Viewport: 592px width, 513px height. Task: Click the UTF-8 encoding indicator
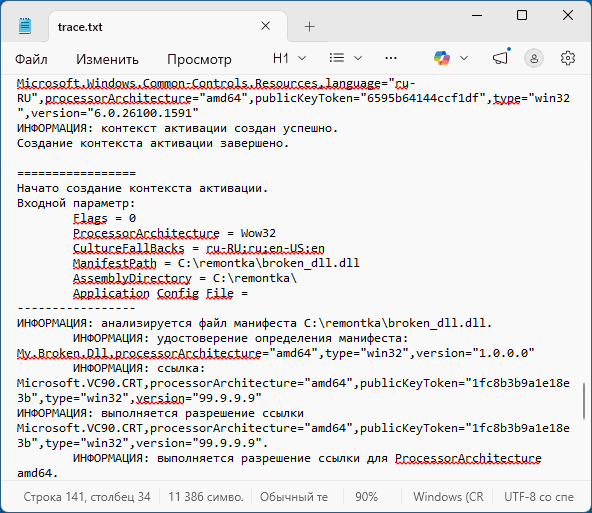click(539, 497)
